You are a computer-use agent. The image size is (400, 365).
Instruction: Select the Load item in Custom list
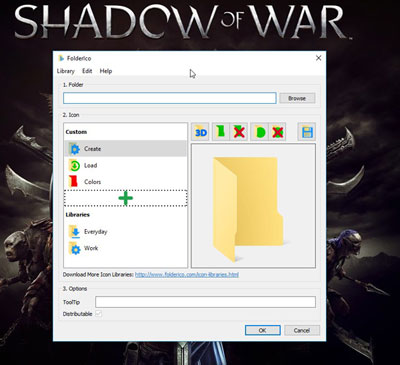tap(125, 165)
